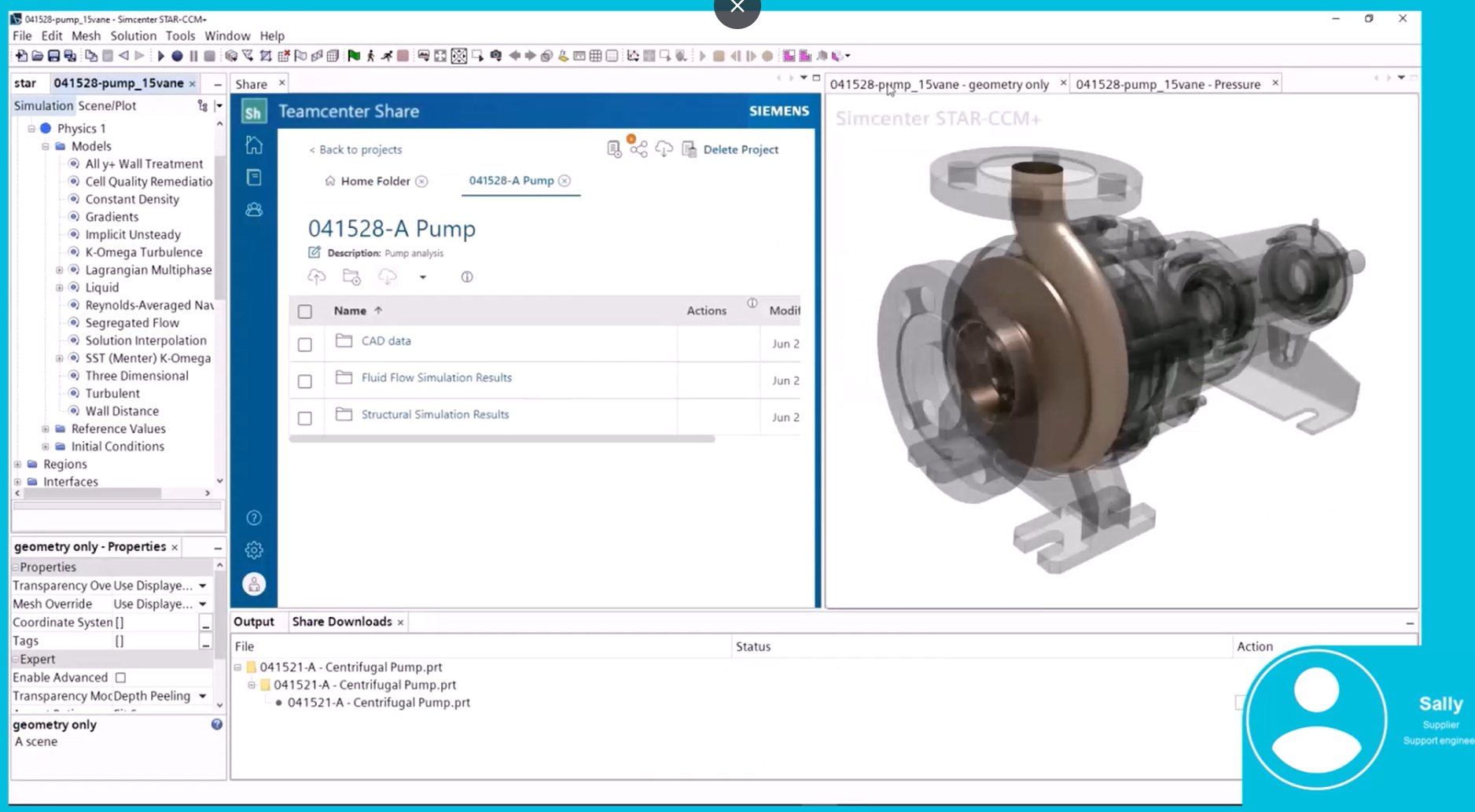Viewport: 1475px width, 812px height.
Task: Run the simulation with the play button
Action: [x=160, y=56]
